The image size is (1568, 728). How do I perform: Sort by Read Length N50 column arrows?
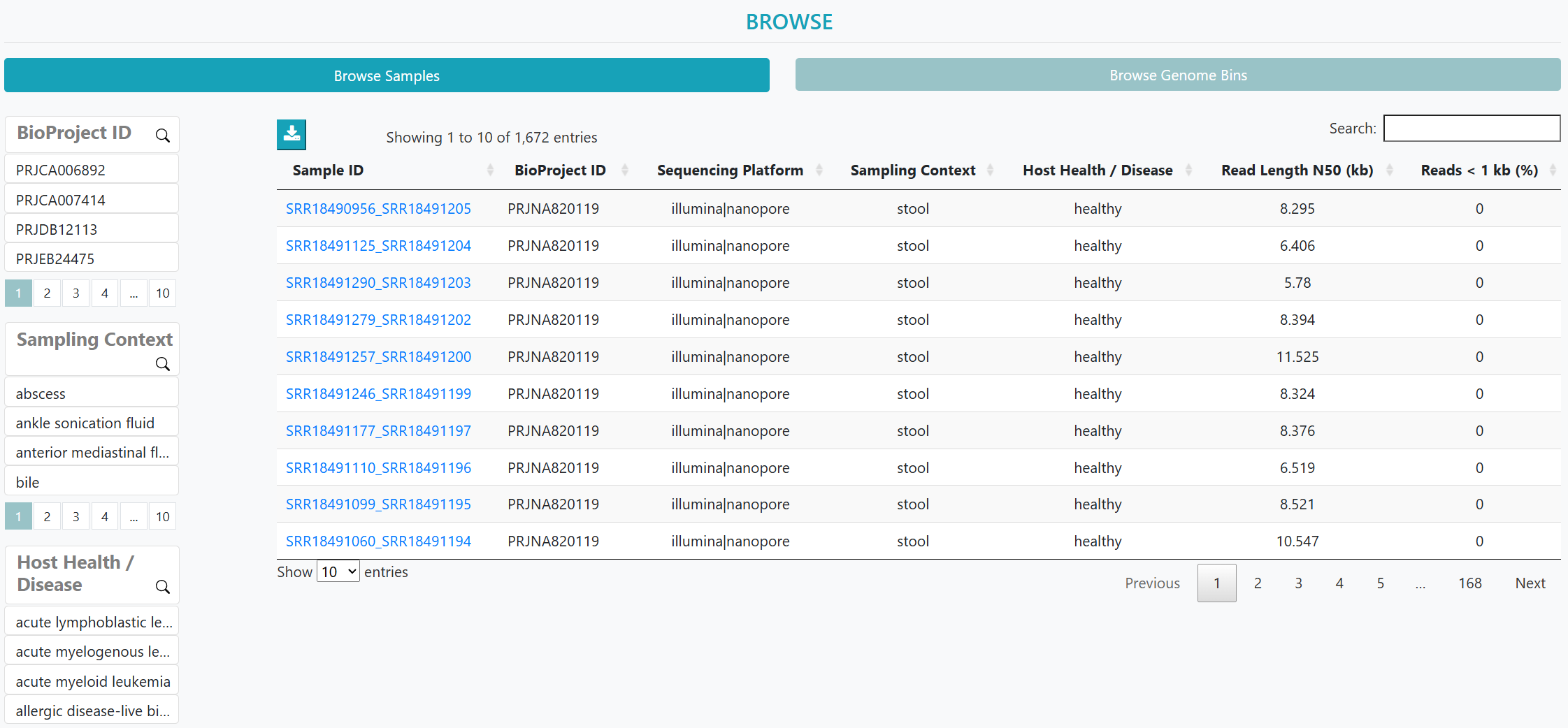1389,170
